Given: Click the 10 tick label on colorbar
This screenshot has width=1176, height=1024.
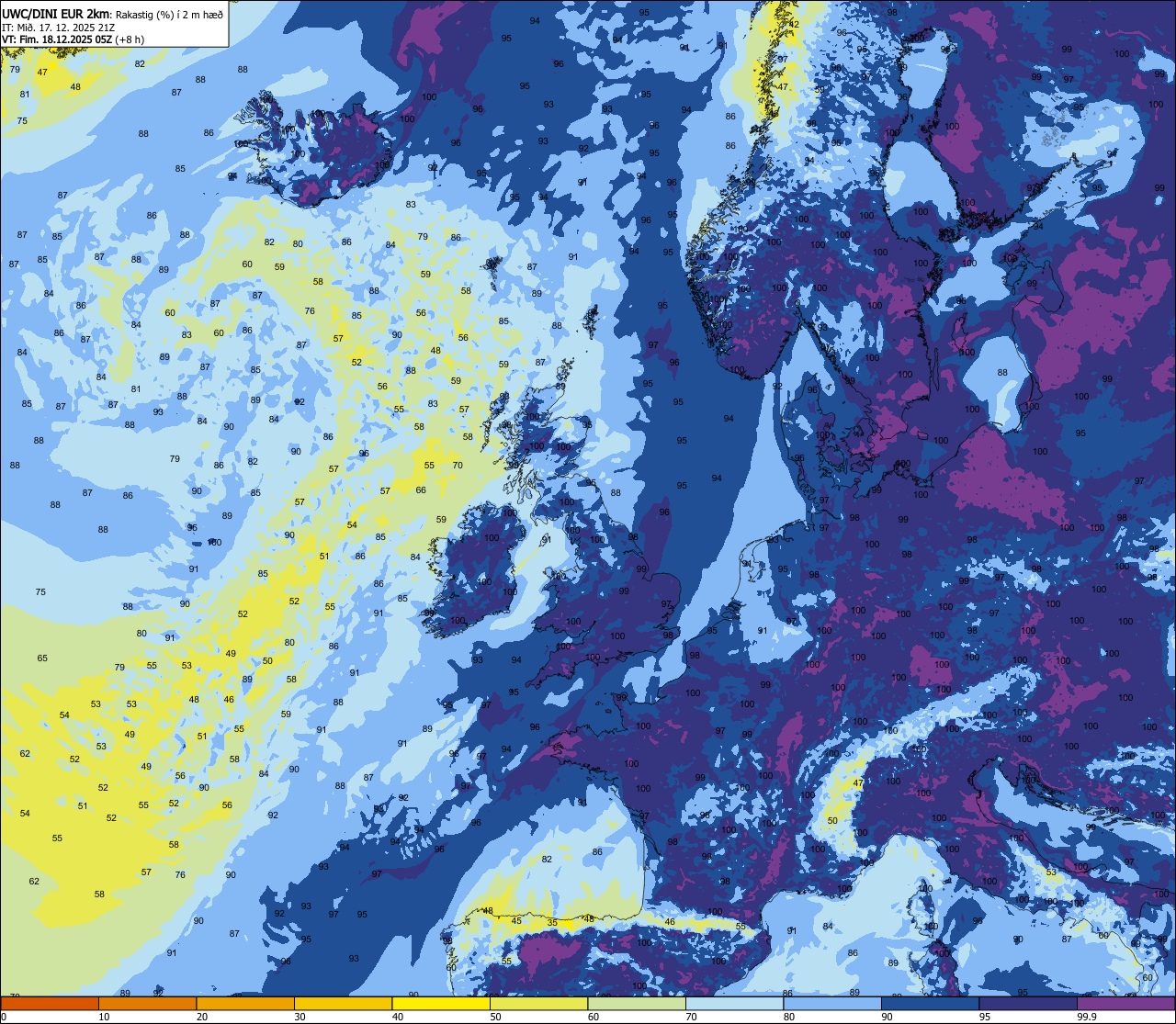Looking at the screenshot, I should click(104, 1017).
